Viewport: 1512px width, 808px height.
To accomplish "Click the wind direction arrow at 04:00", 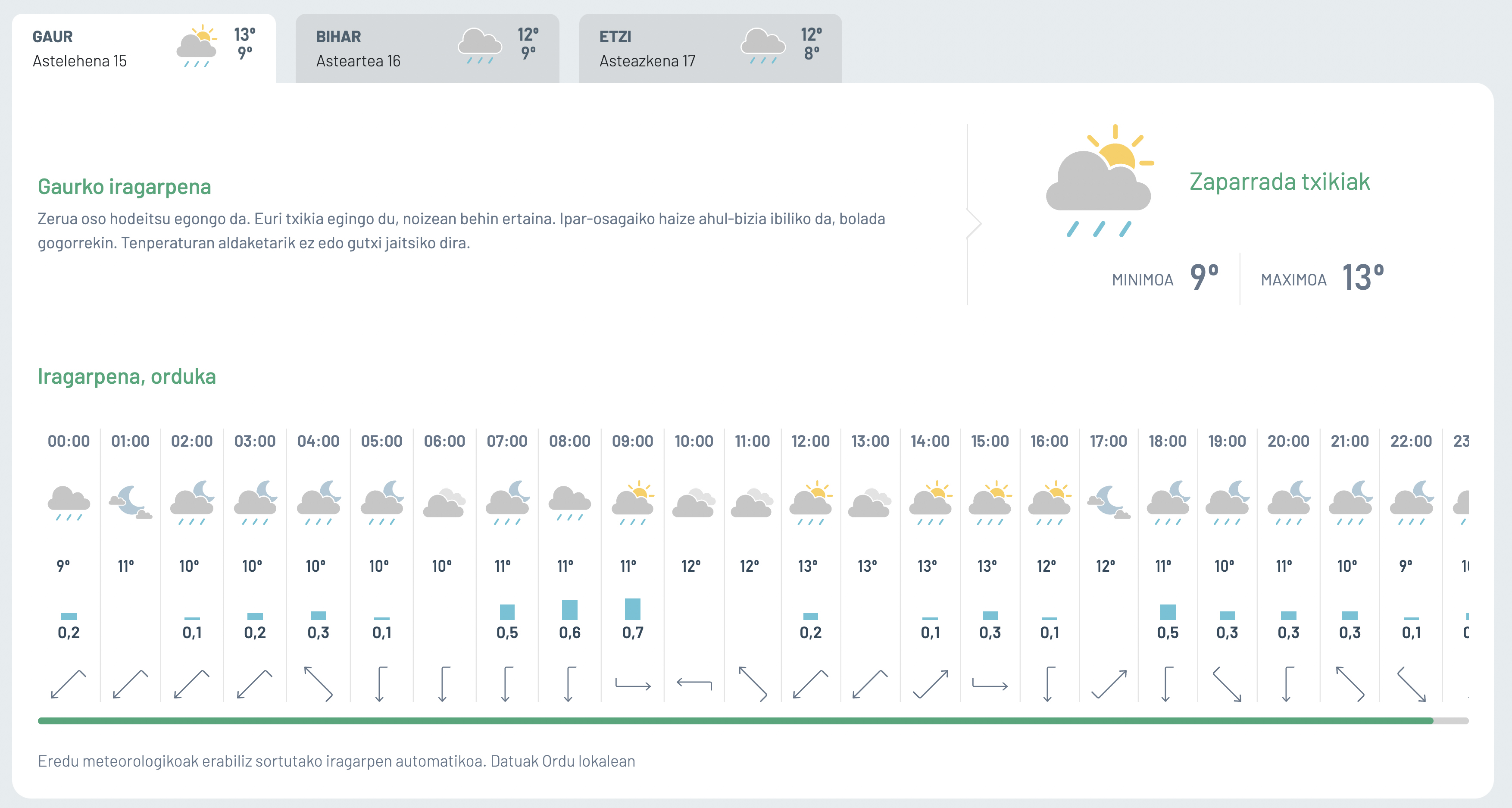I will 318,684.
